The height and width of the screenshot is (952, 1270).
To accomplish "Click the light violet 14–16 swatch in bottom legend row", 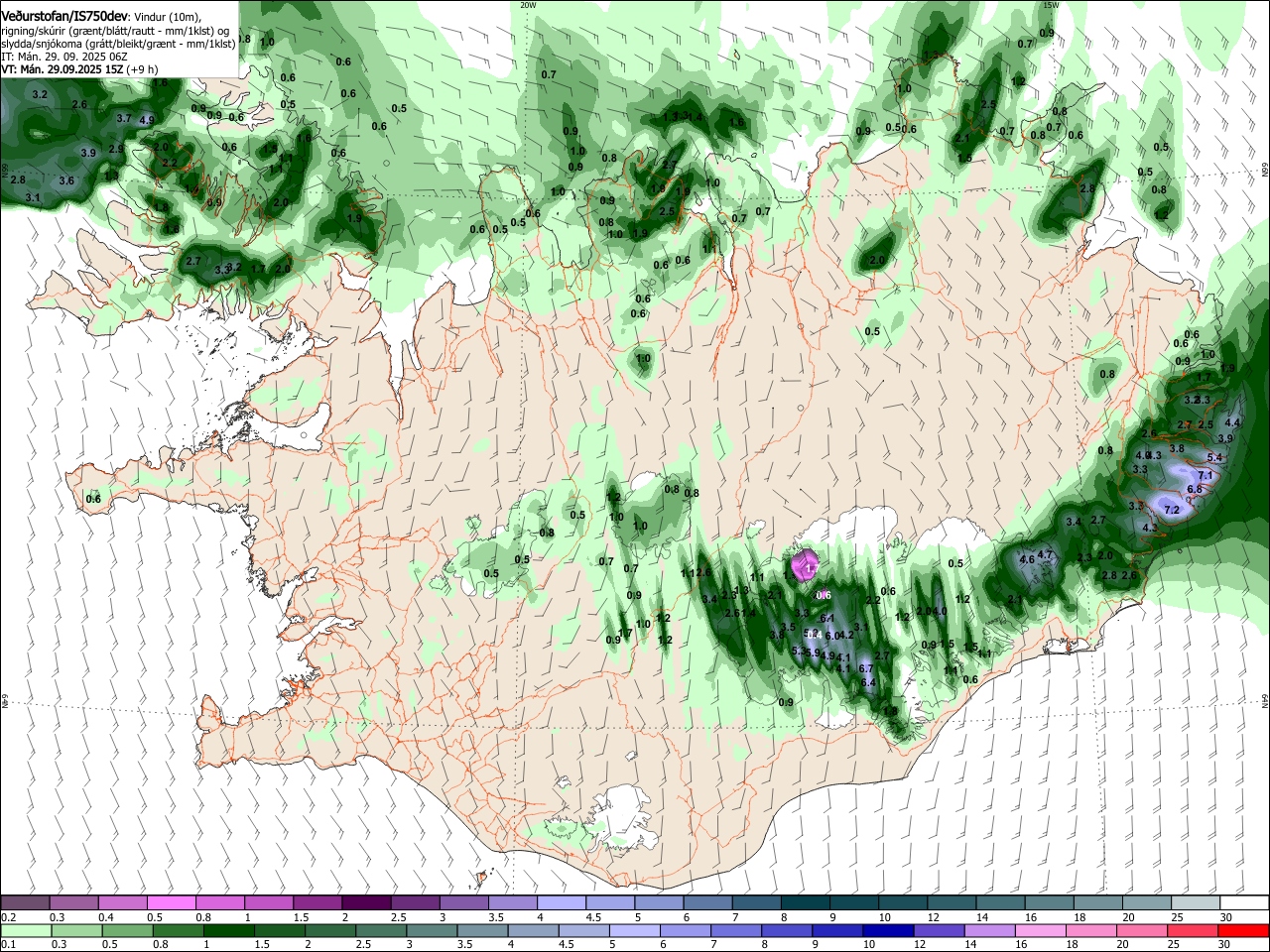I will [x=988, y=931].
